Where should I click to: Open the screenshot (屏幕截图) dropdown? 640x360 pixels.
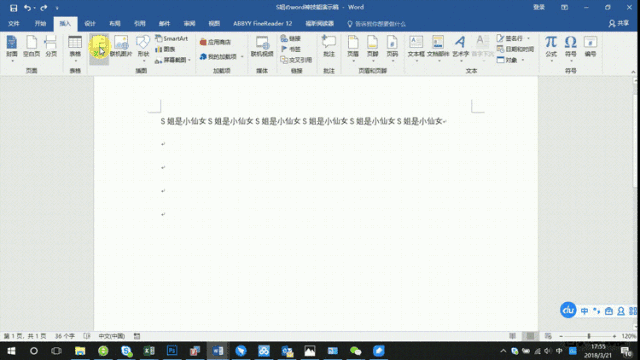pyautogui.click(x=173, y=60)
